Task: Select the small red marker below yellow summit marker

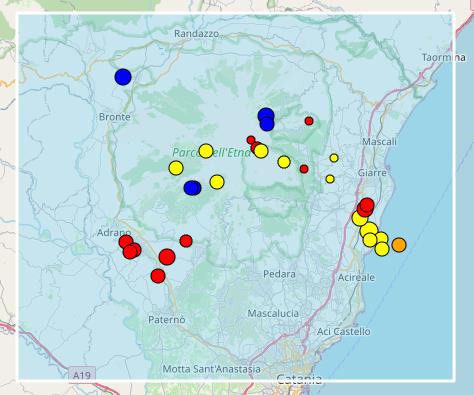Action: tap(304, 169)
